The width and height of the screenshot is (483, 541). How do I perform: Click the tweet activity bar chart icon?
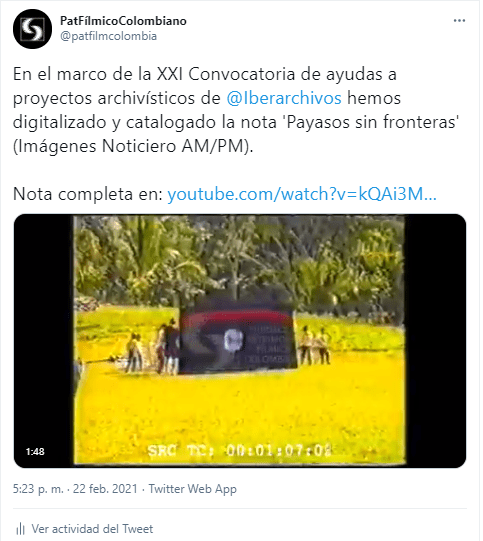[20, 529]
